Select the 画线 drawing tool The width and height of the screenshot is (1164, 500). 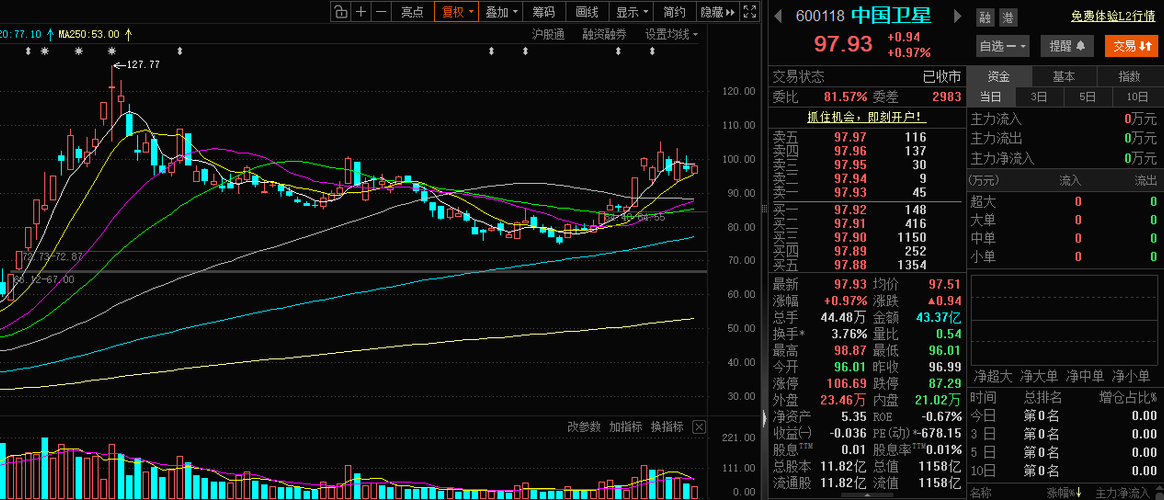pyautogui.click(x=587, y=11)
